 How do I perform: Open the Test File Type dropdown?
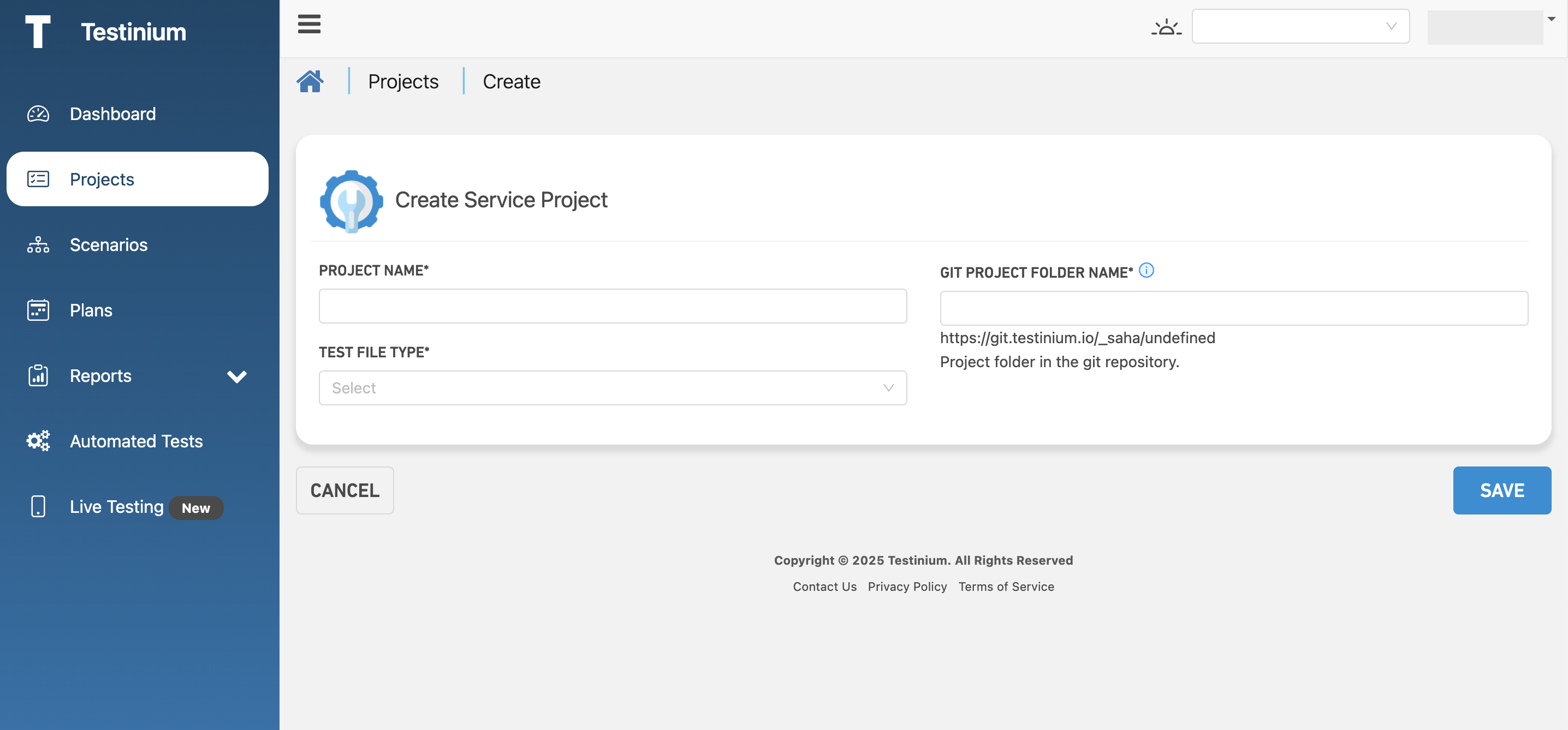click(x=613, y=388)
